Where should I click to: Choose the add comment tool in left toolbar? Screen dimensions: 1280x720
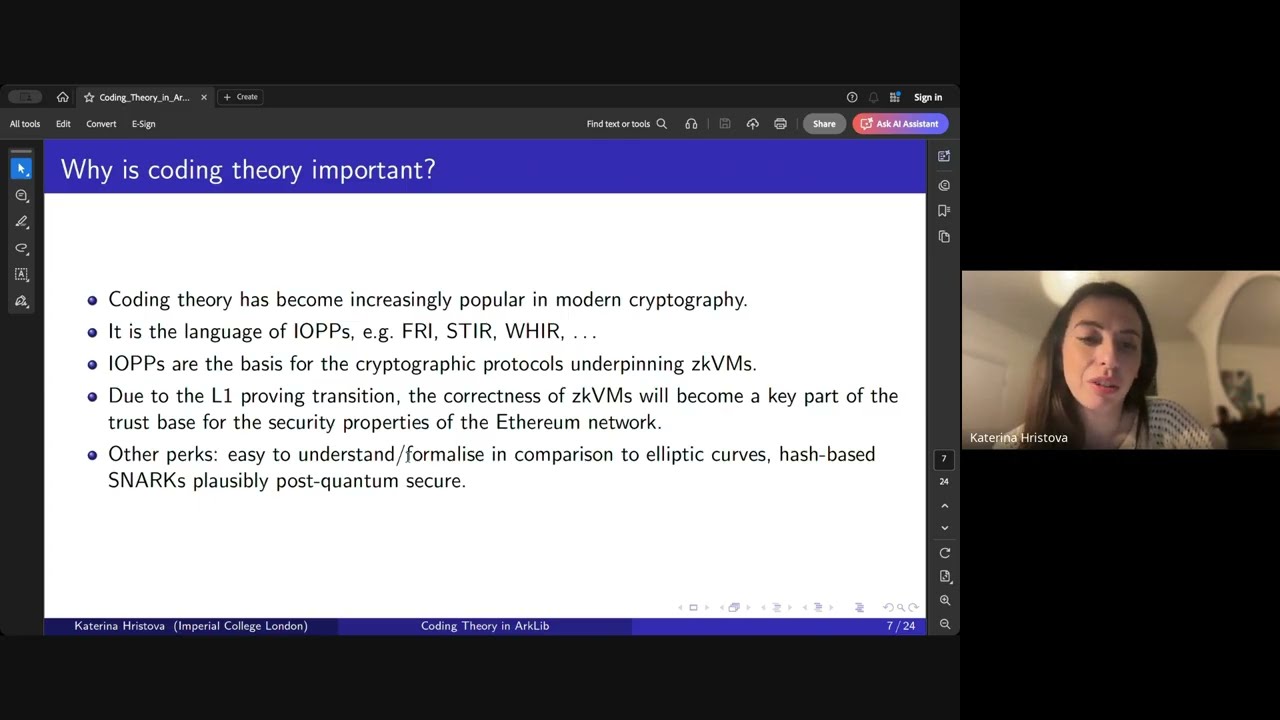(x=22, y=196)
